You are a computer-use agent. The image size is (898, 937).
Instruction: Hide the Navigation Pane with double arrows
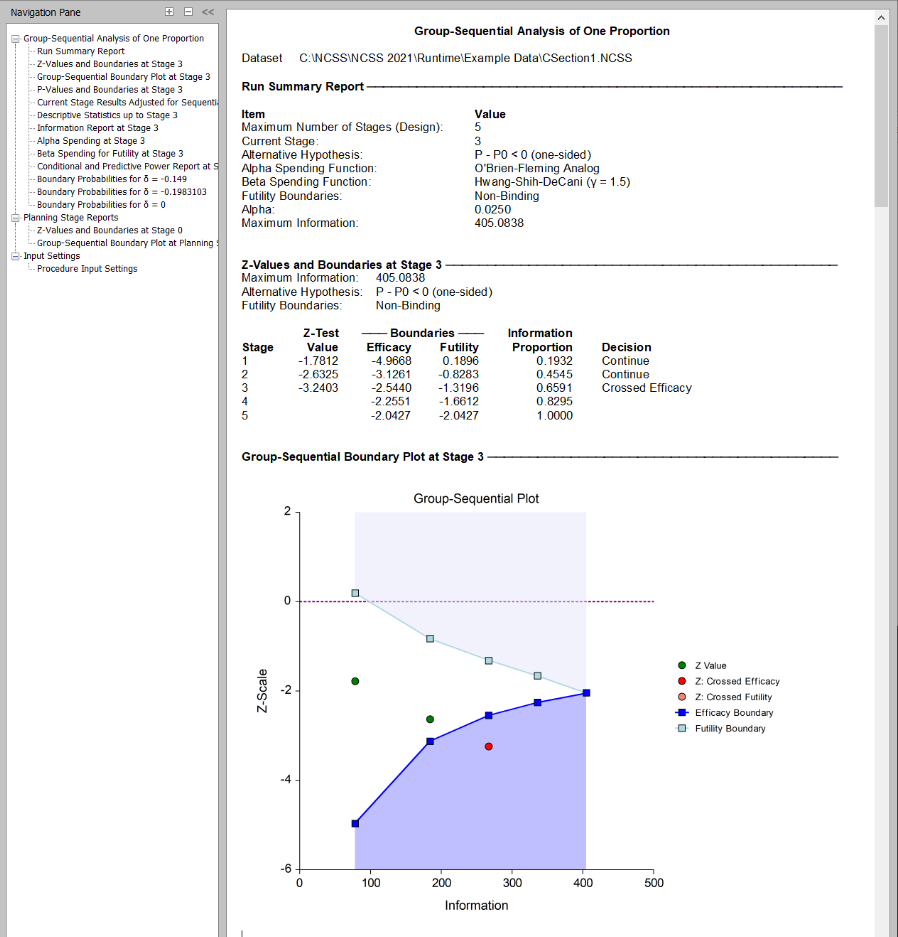pyautogui.click(x=208, y=12)
